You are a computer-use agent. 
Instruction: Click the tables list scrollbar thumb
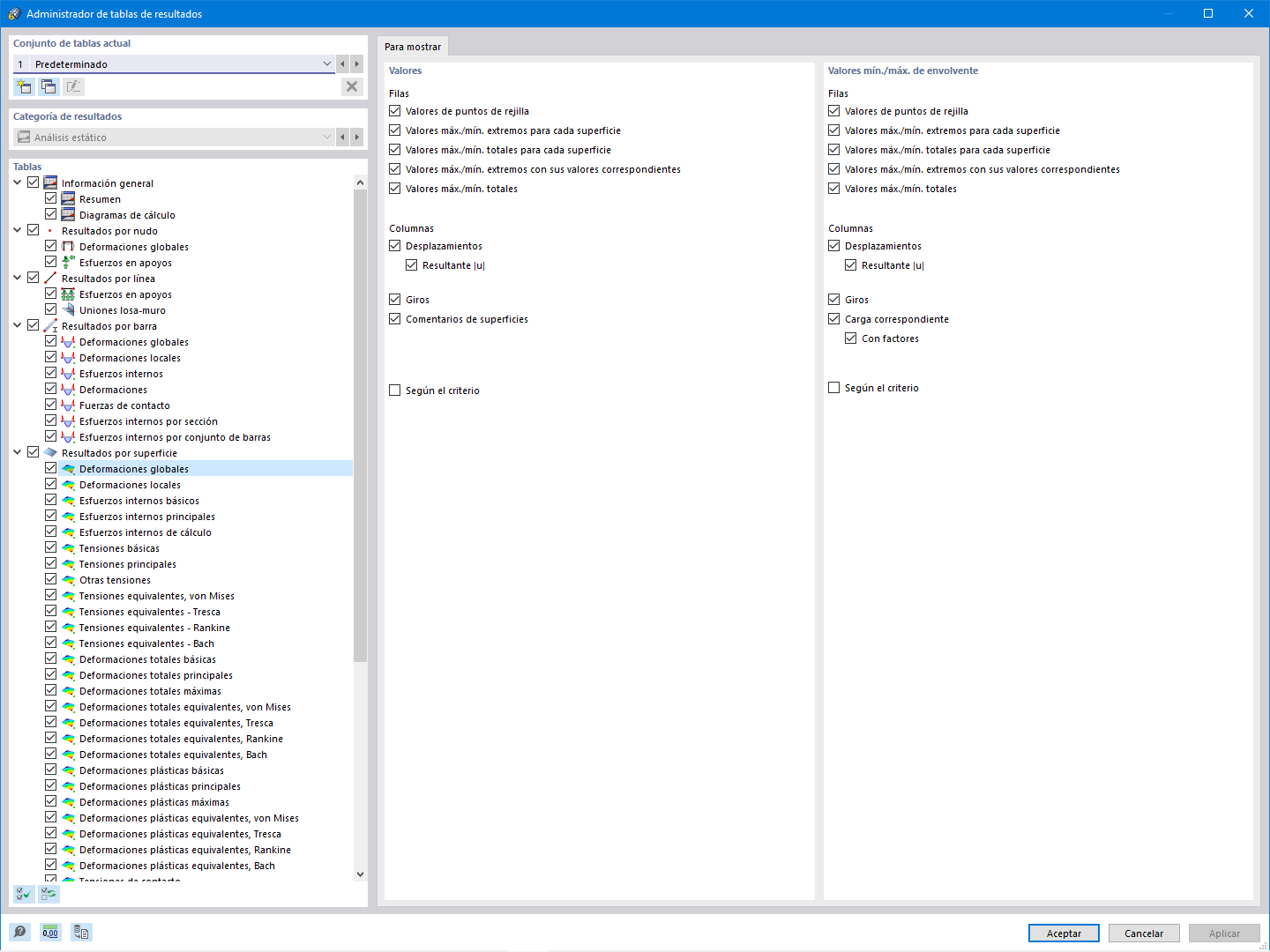click(360, 426)
